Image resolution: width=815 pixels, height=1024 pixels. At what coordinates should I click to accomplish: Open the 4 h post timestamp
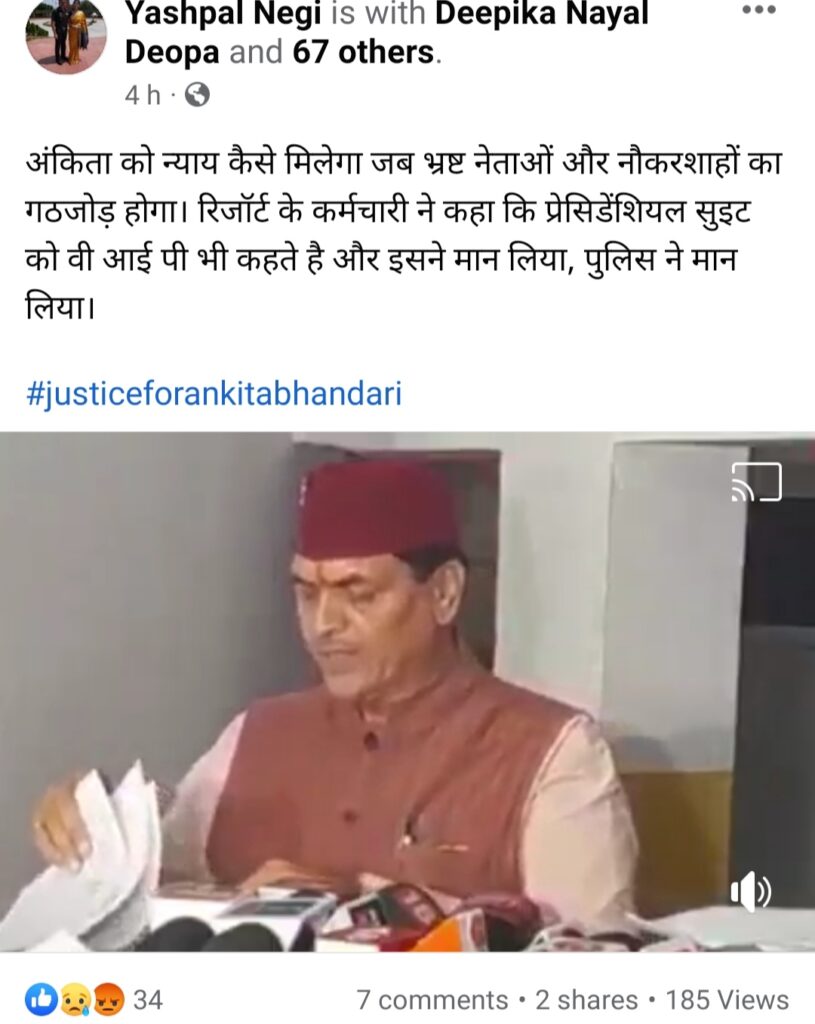point(142,95)
